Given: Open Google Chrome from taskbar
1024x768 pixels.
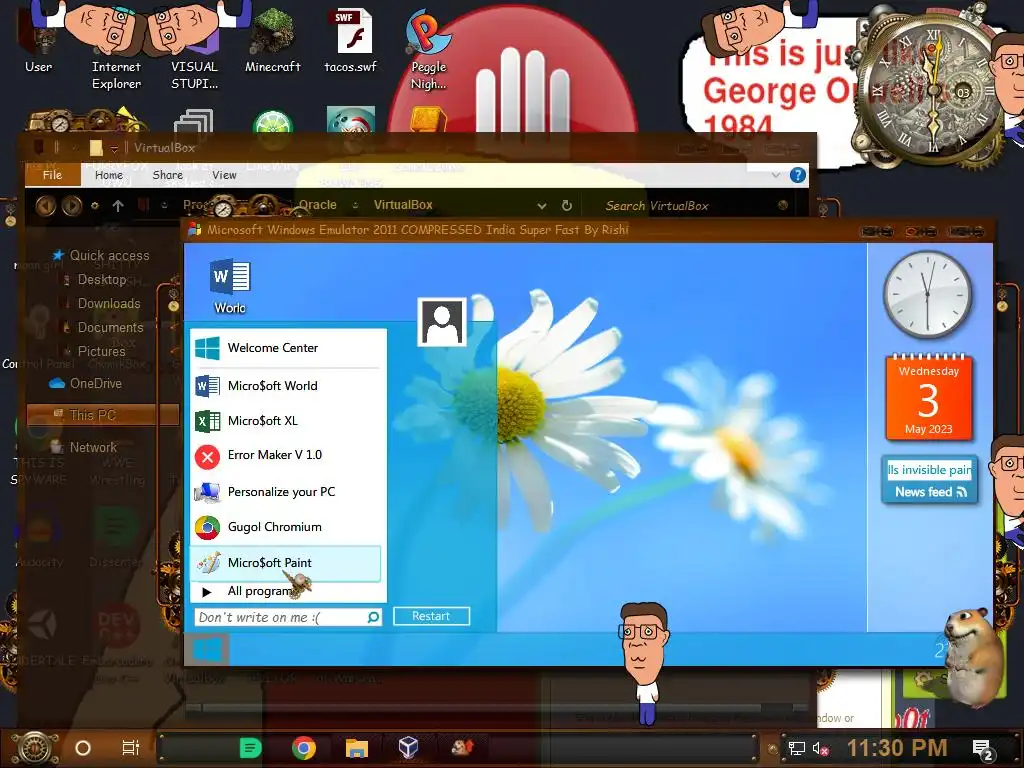Looking at the screenshot, I should (x=304, y=748).
